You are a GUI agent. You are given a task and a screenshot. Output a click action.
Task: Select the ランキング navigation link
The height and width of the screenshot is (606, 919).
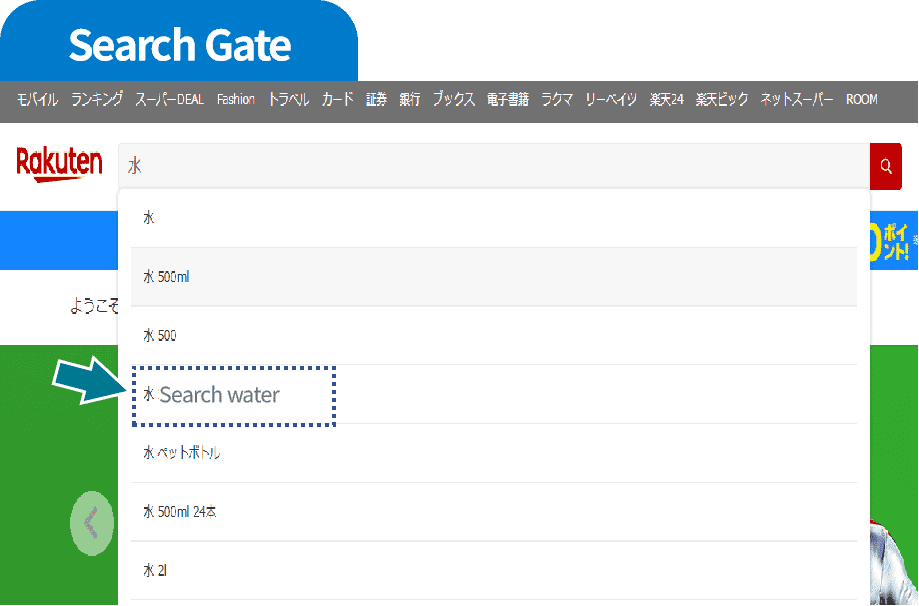tap(96, 100)
